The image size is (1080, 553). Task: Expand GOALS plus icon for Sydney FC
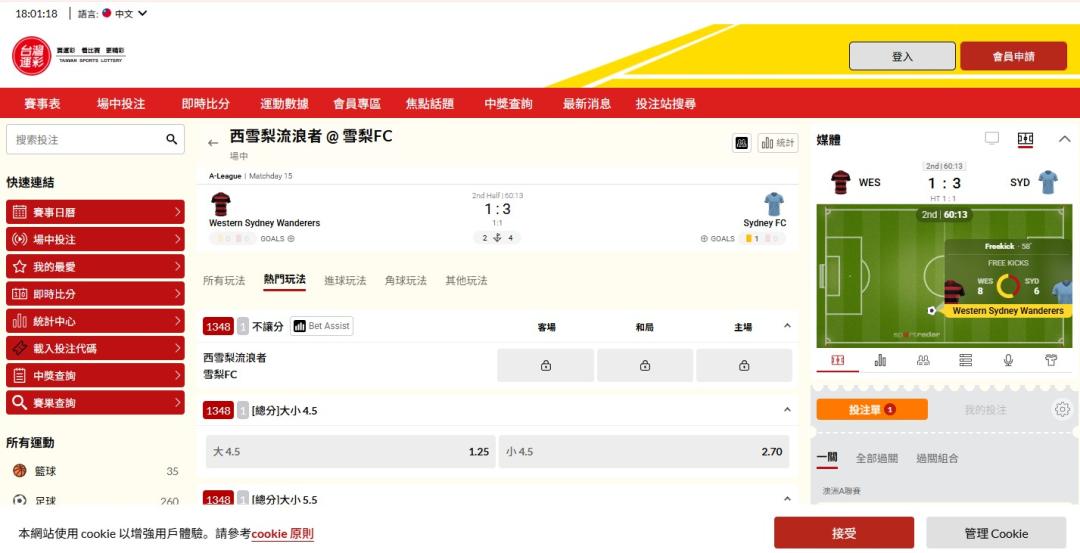[704, 239]
